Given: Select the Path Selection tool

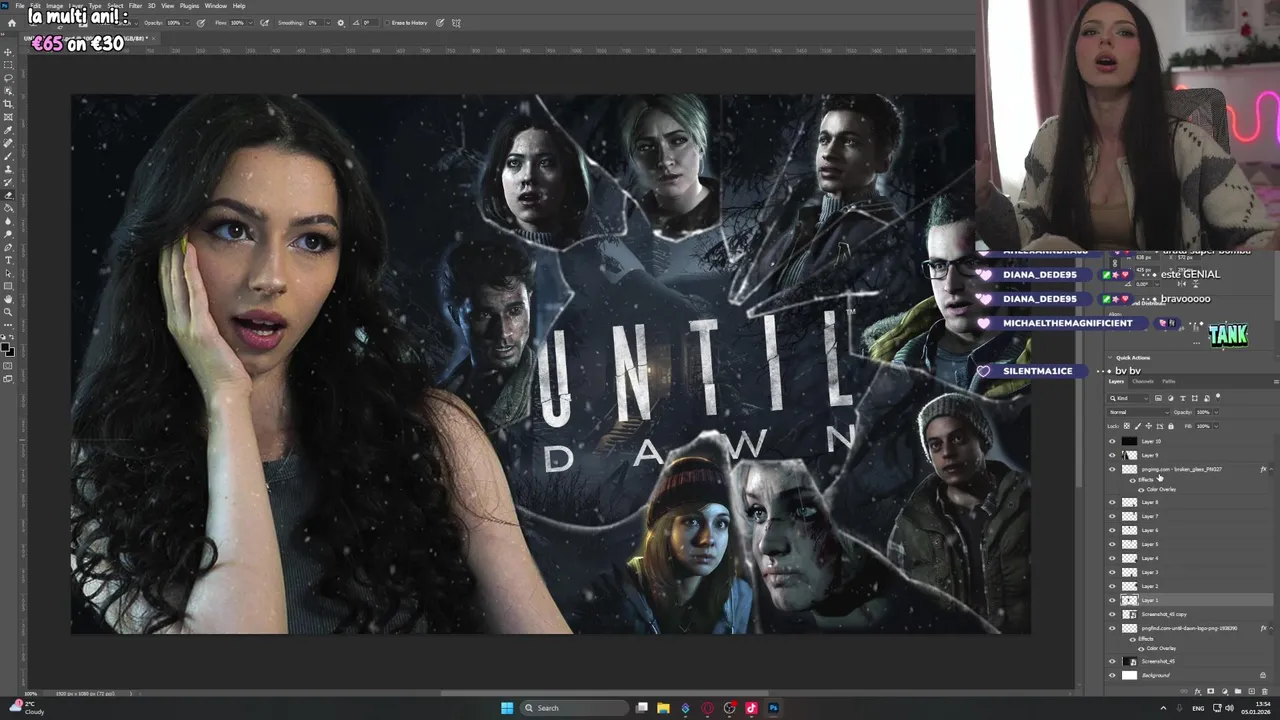Looking at the screenshot, I should point(9,273).
